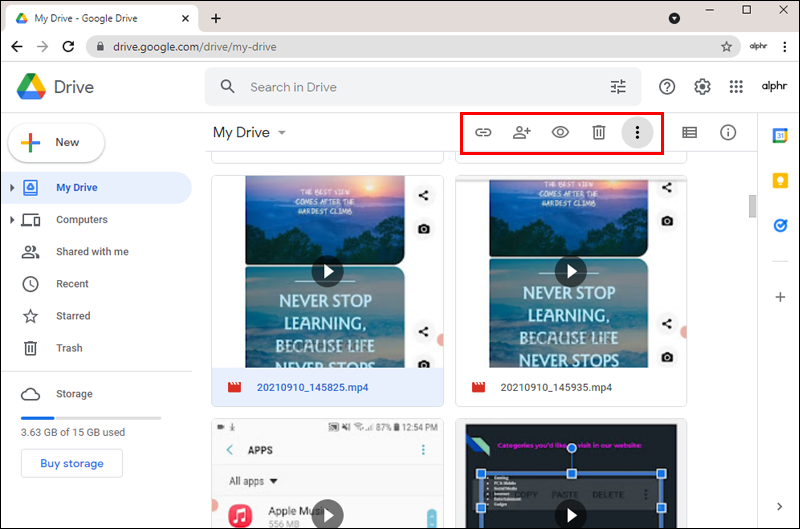Open the APPS screen recording thumbnail

click(328, 473)
